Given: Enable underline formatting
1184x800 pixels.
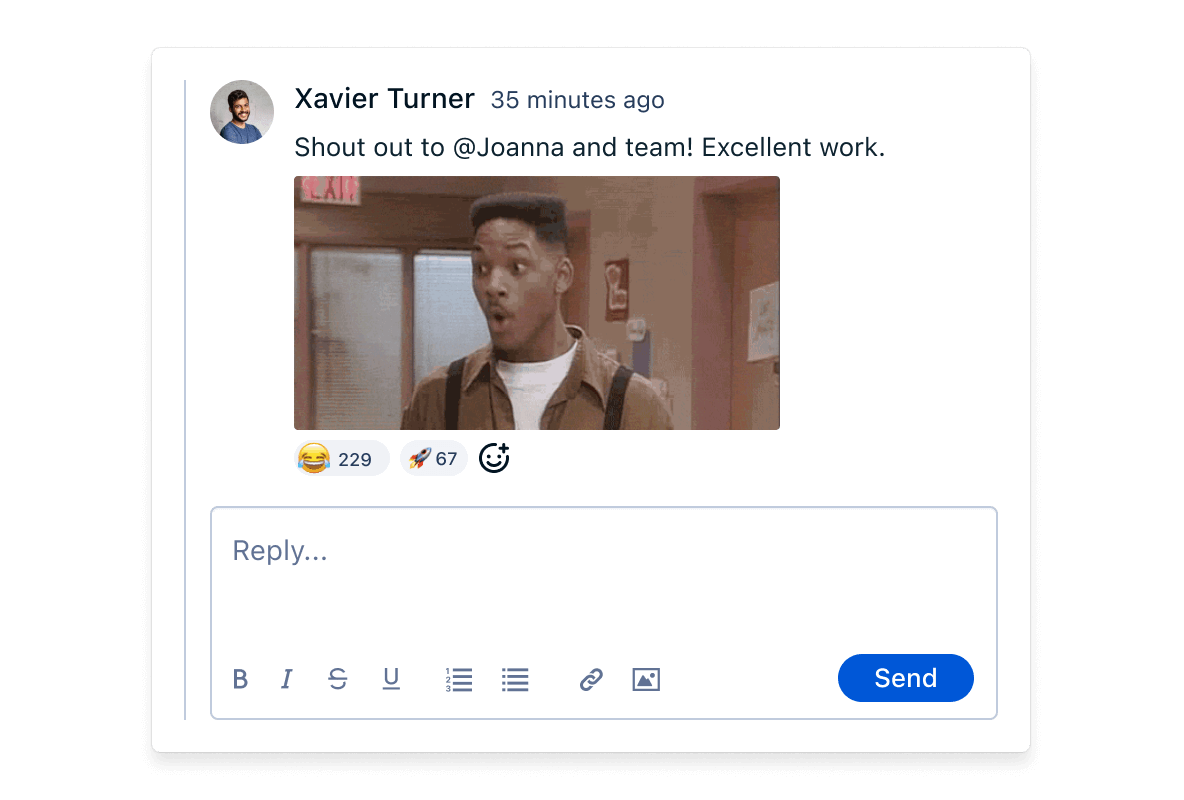Looking at the screenshot, I should coord(391,678).
